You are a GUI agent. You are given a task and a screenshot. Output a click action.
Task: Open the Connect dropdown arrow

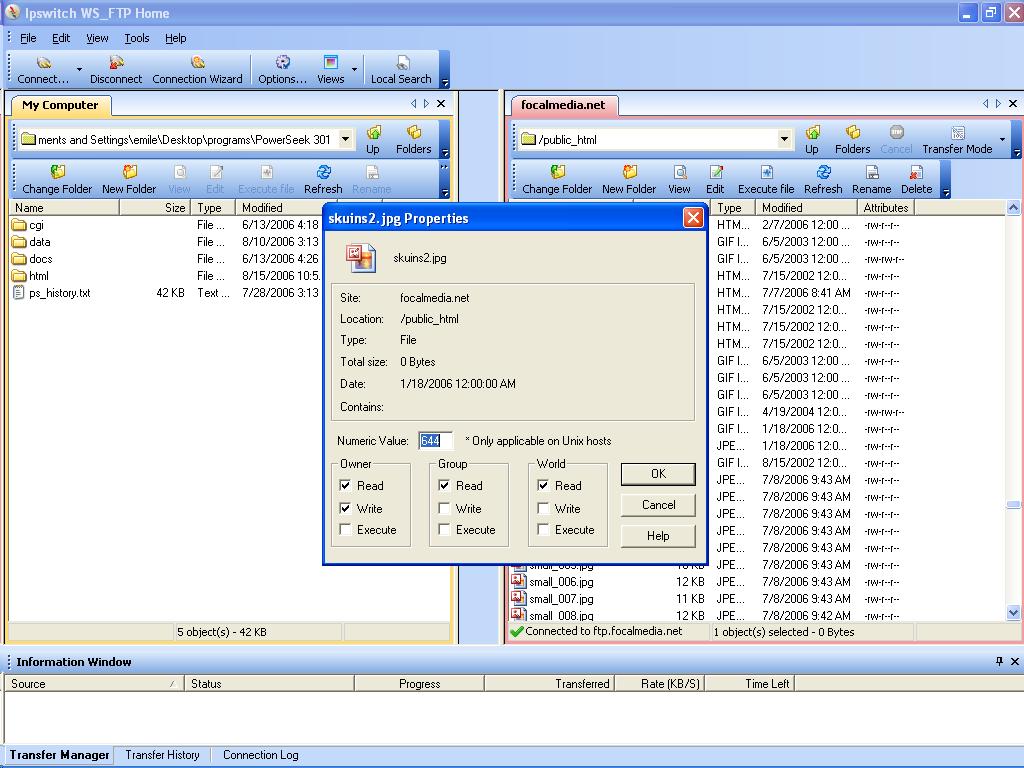pos(80,69)
